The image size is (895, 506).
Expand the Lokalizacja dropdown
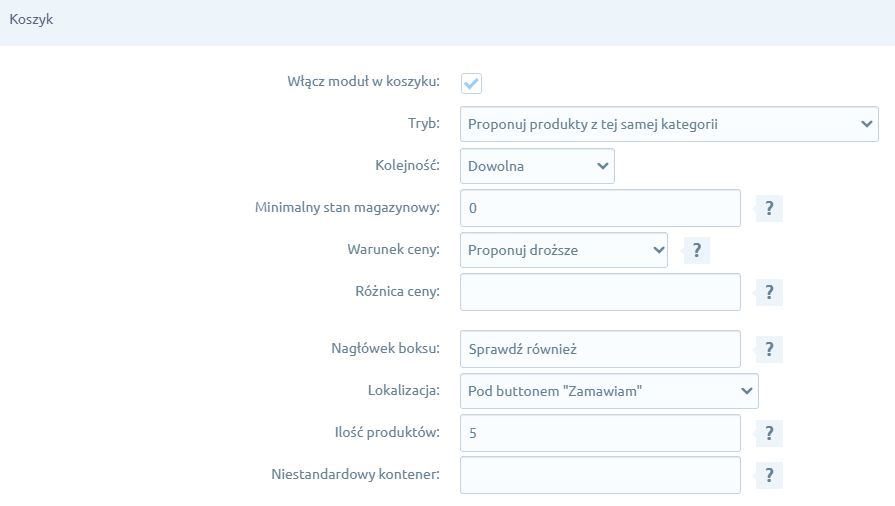(x=608, y=391)
